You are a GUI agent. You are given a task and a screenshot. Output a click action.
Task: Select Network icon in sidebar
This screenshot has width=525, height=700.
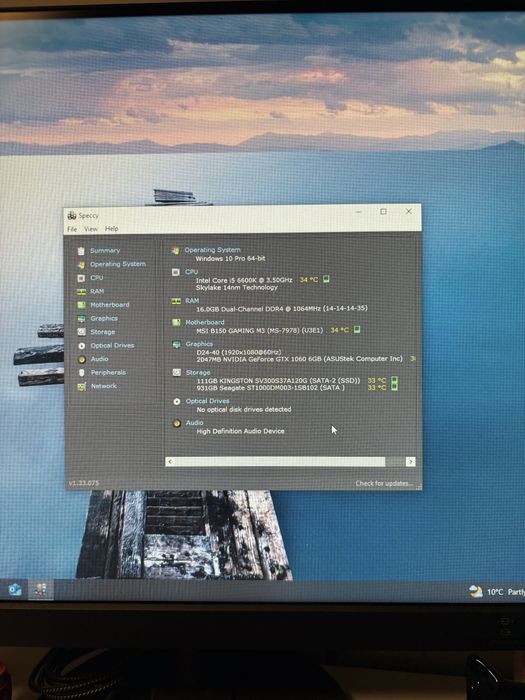[x=81, y=387]
